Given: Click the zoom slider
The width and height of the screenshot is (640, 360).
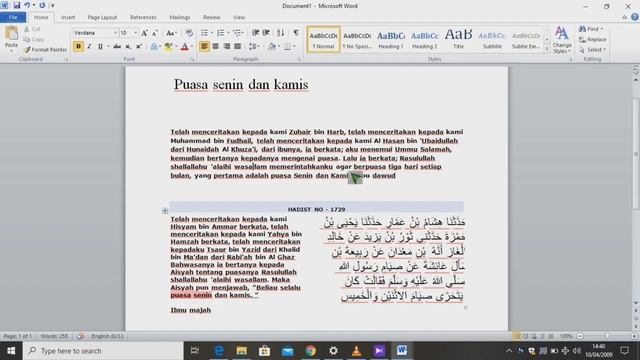Looking at the screenshot, I should pos(607,336).
